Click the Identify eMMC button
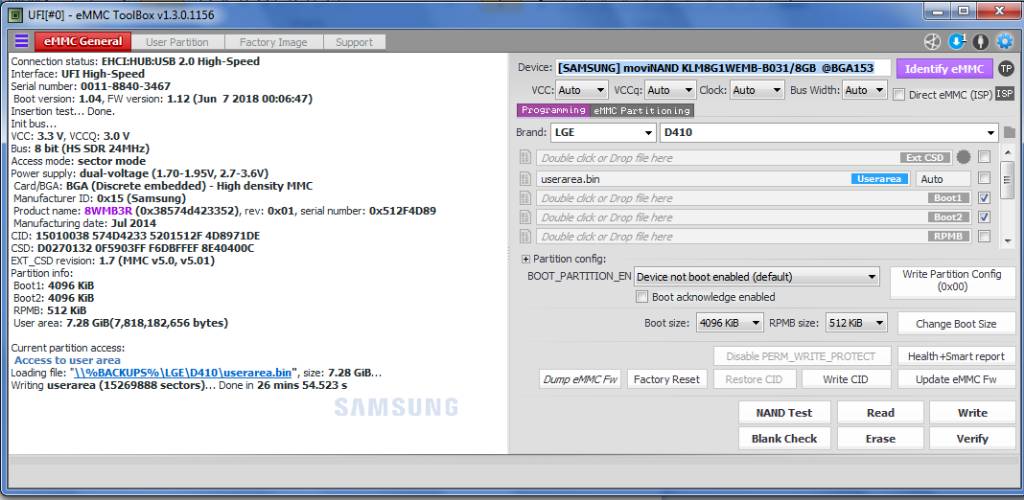 pyautogui.click(x=944, y=69)
